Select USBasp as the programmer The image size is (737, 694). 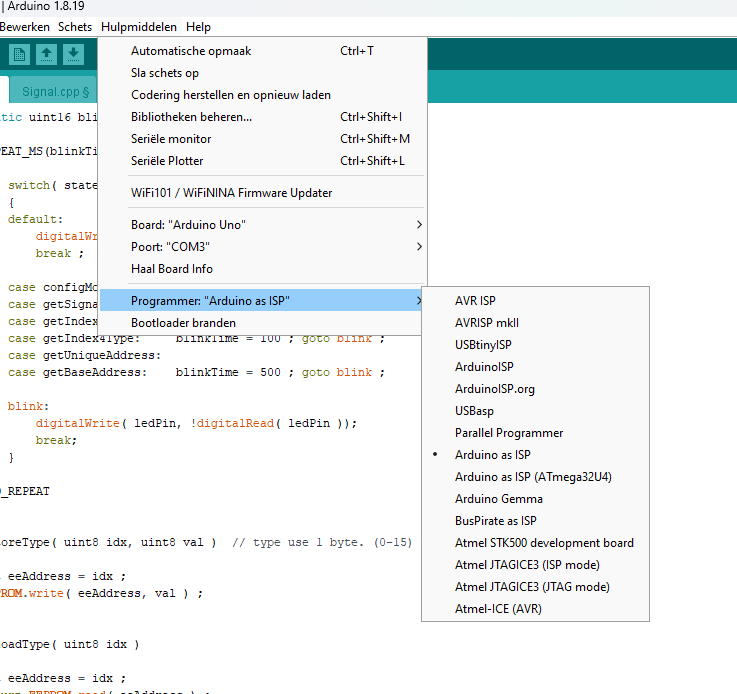tap(474, 411)
